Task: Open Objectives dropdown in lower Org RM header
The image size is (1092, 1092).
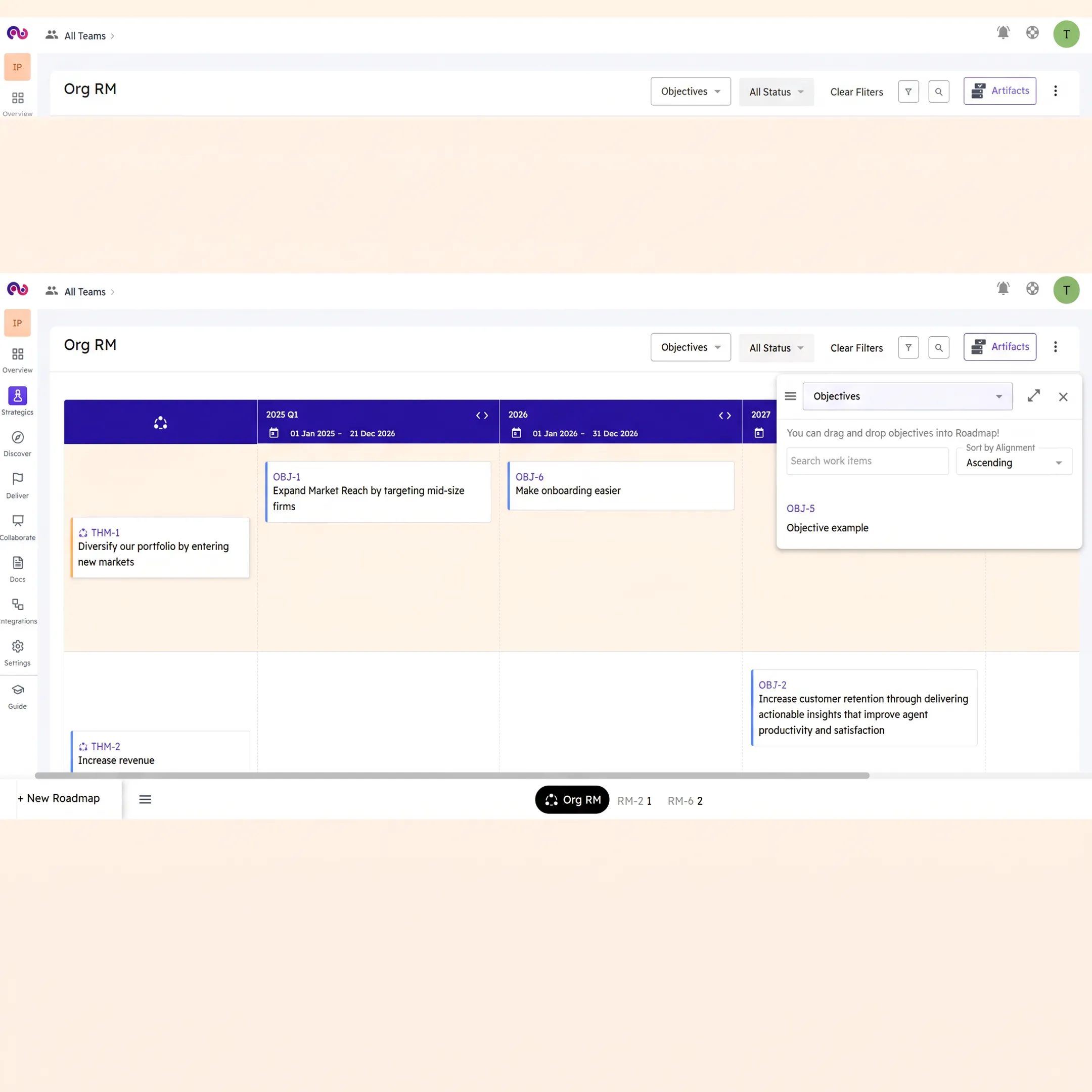Action: point(690,347)
